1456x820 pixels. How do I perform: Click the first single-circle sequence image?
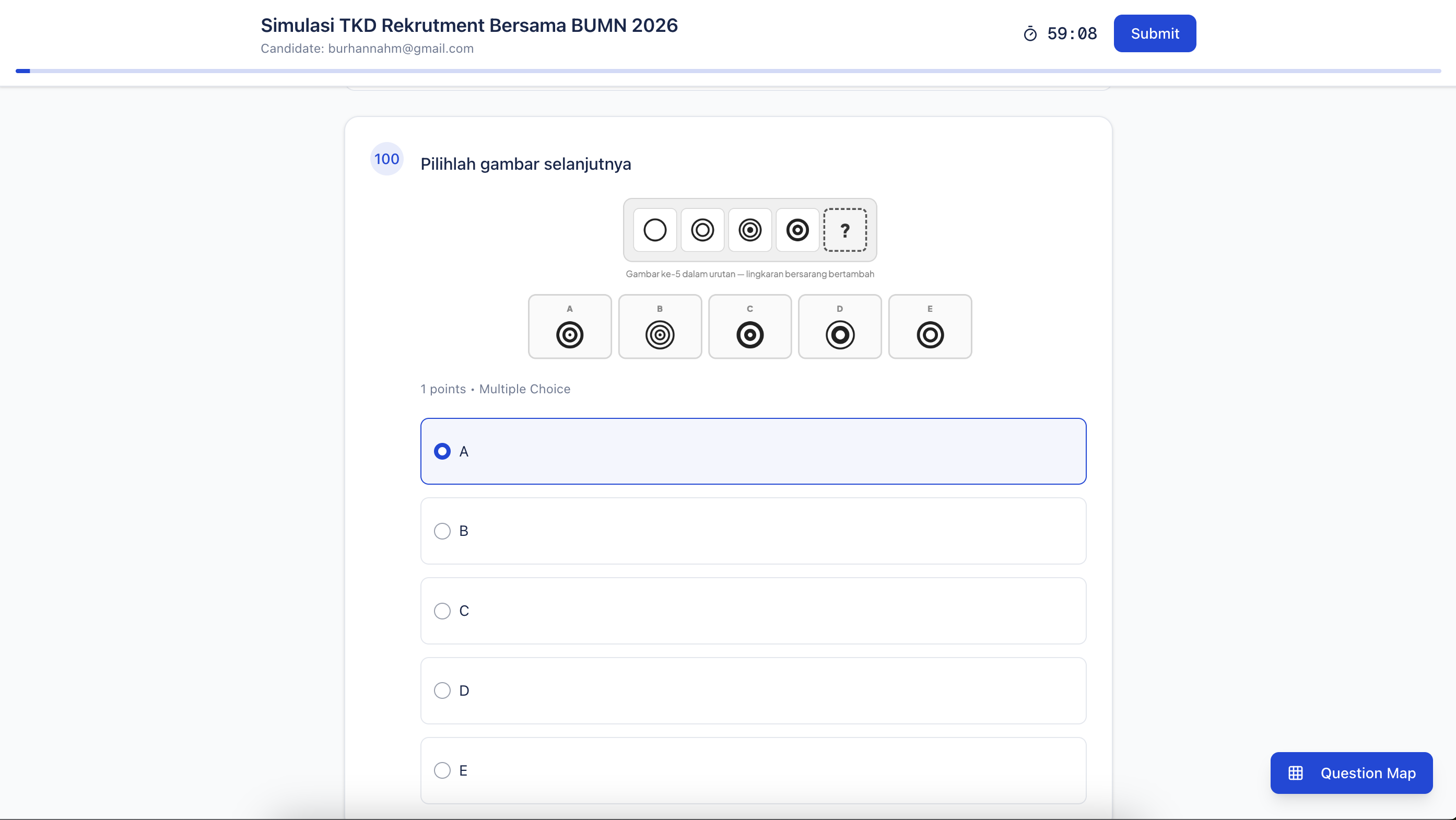tap(654, 230)
